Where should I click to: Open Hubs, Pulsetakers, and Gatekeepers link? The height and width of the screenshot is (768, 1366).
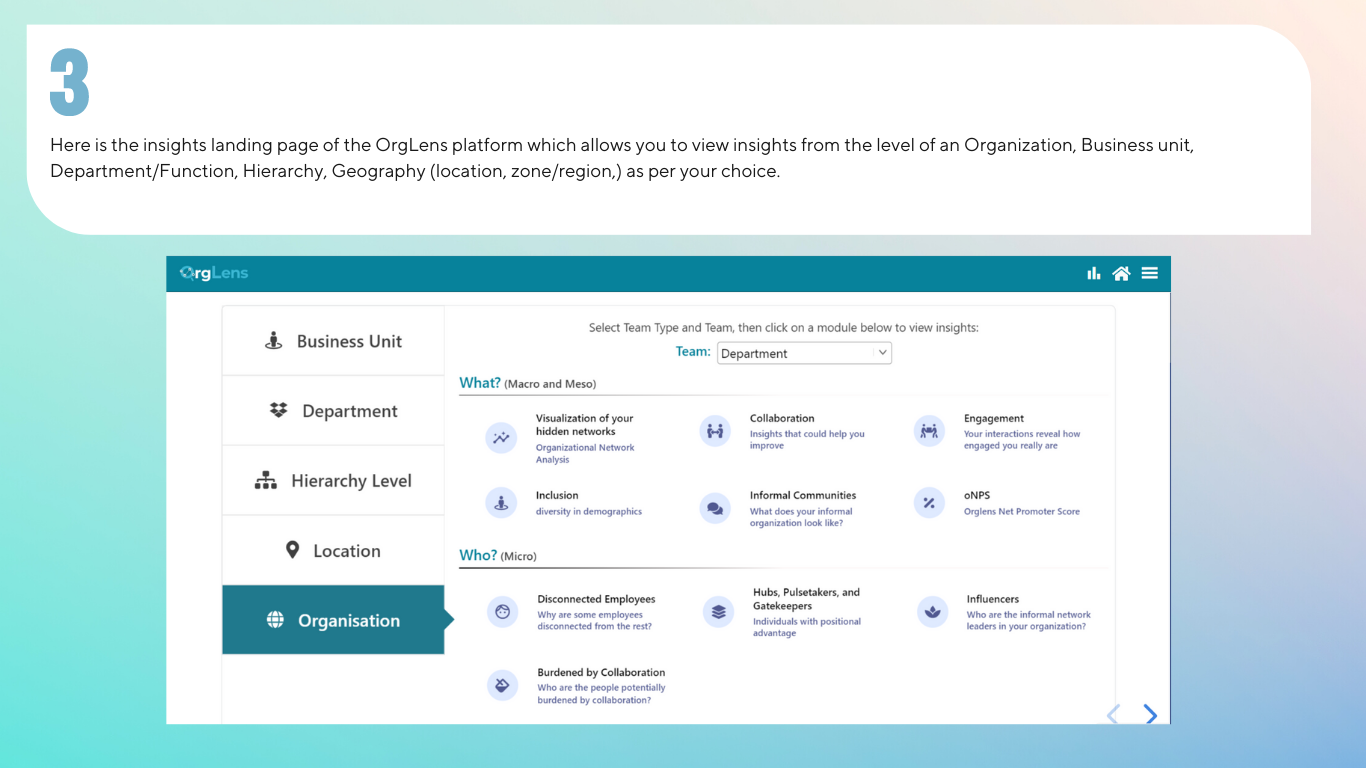[806, 599]
